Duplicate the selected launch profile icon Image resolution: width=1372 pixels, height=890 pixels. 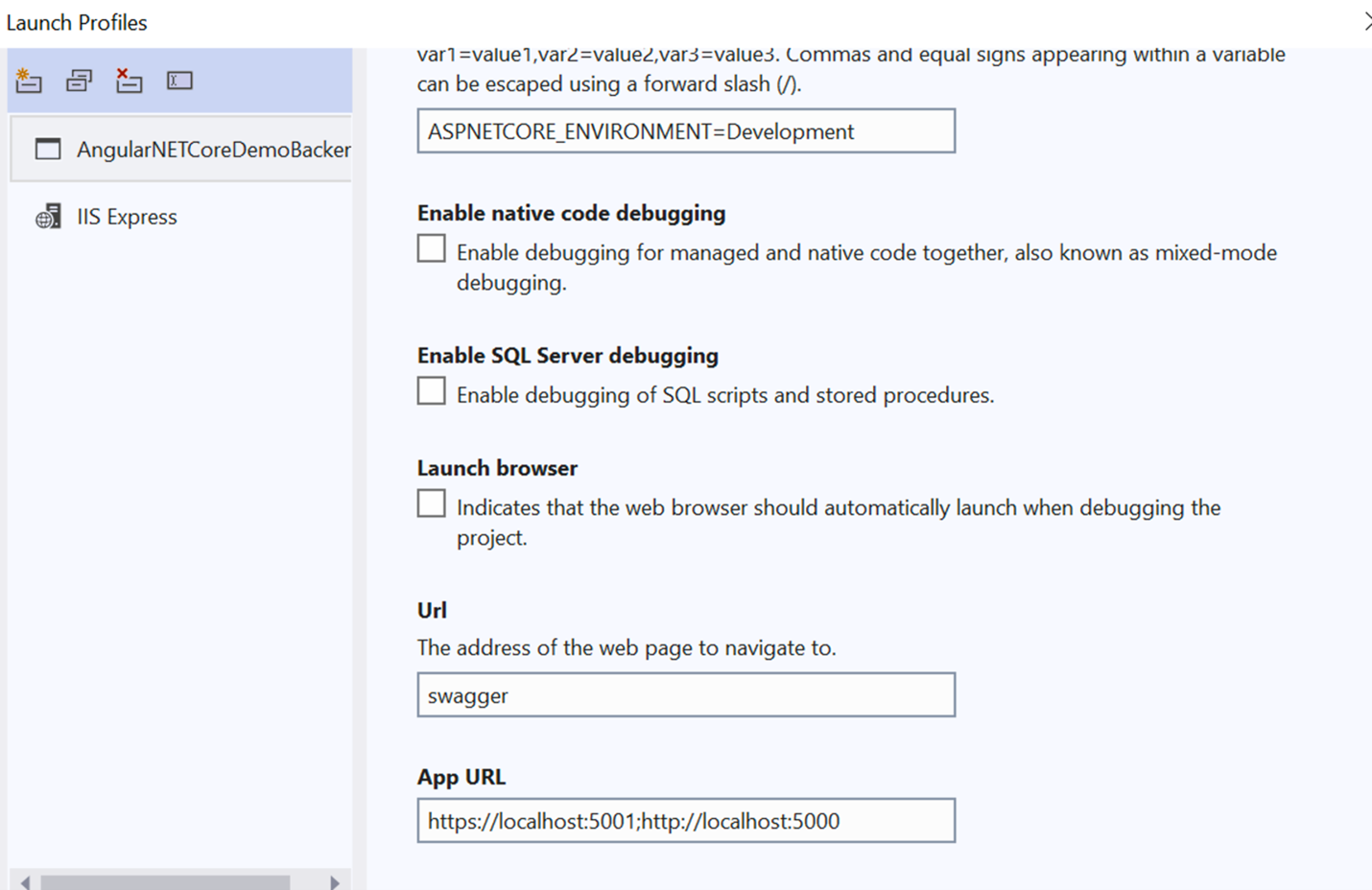(x=79, y=81)
